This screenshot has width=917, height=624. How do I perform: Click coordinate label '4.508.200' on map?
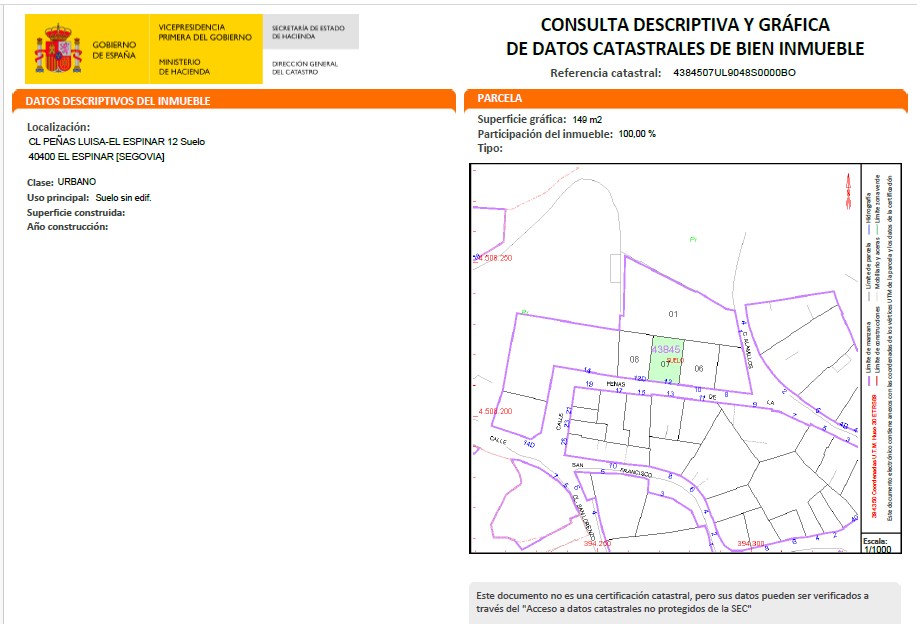[x=495, y=411]
